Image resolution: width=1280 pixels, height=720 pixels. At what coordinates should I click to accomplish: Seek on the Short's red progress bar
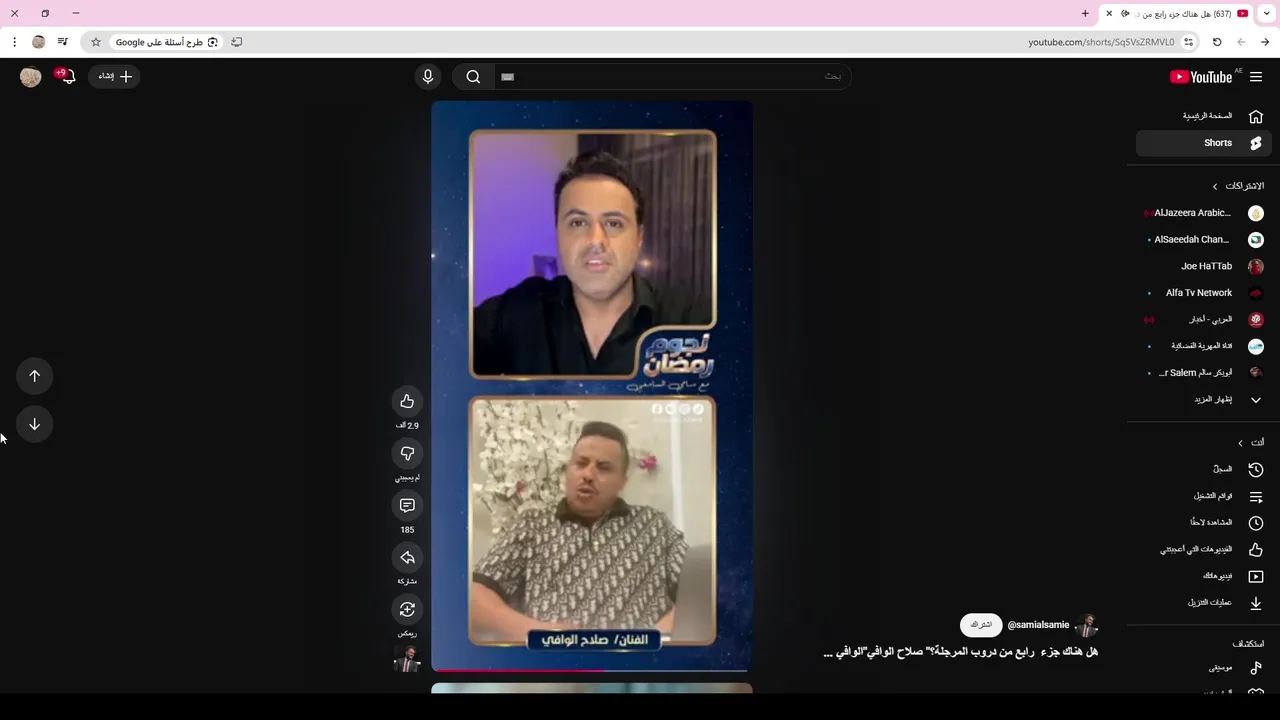(592, 670)
